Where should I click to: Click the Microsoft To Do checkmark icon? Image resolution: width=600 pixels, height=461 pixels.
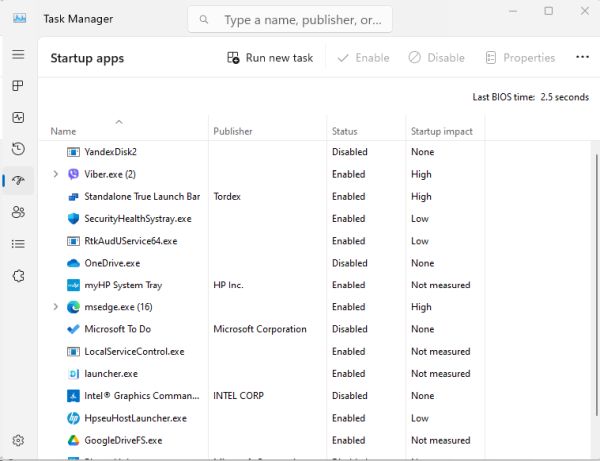click(73, 329)
